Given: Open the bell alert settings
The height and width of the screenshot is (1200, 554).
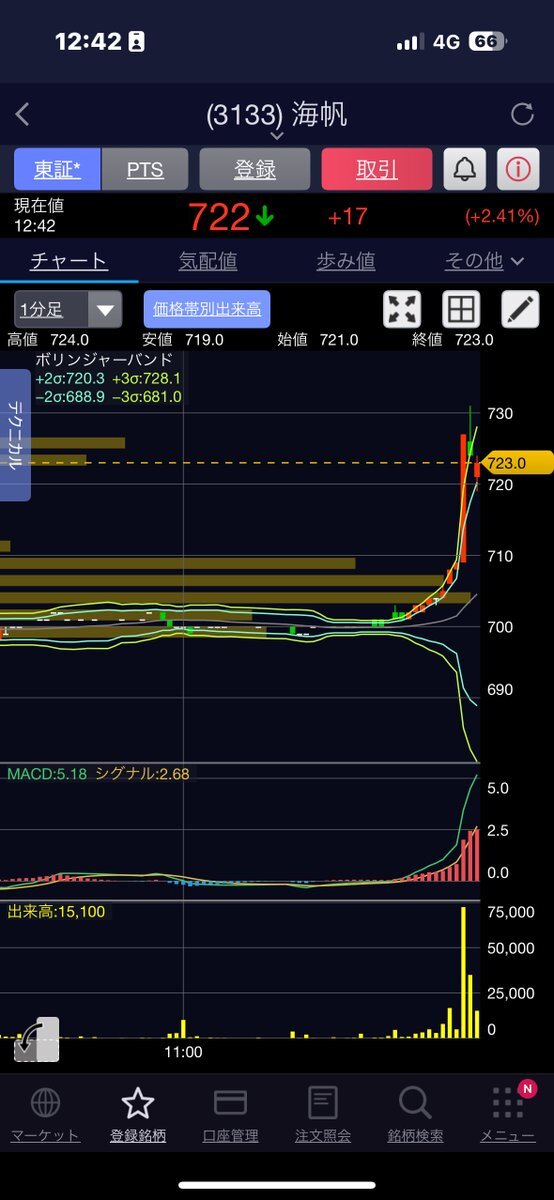Looking at the screenshot, I should pyautogui.click(x=464, y=169).
